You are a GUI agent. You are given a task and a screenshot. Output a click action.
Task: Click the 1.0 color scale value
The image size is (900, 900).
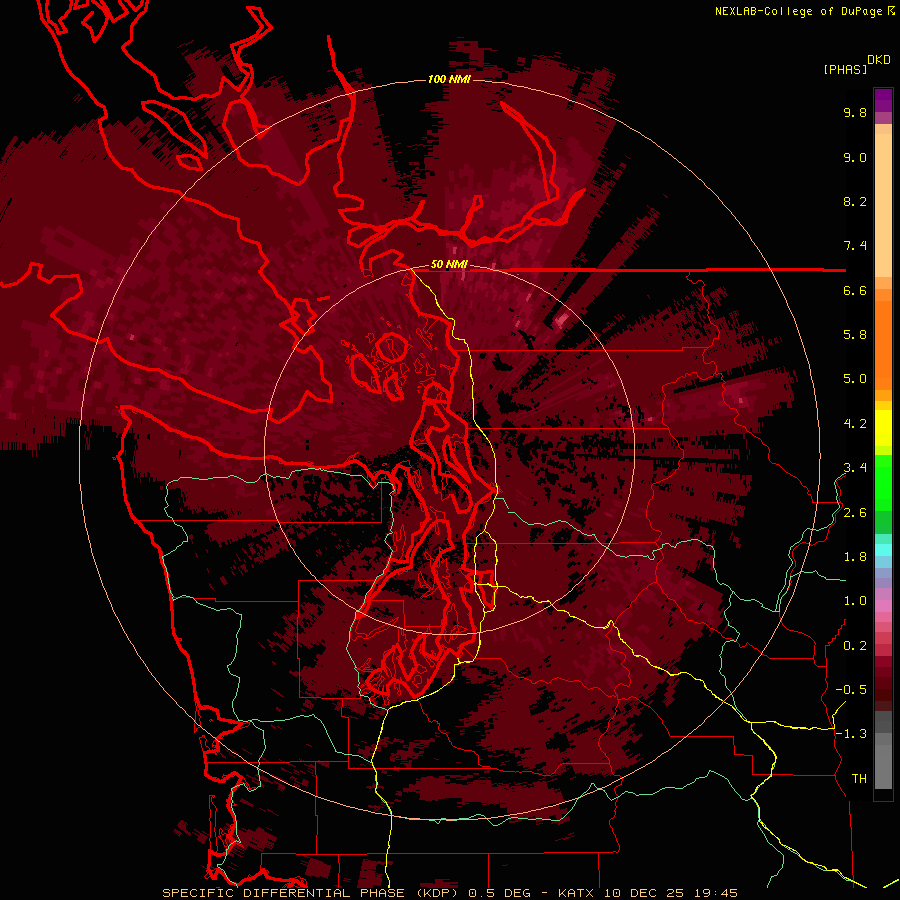pos(855,601)
